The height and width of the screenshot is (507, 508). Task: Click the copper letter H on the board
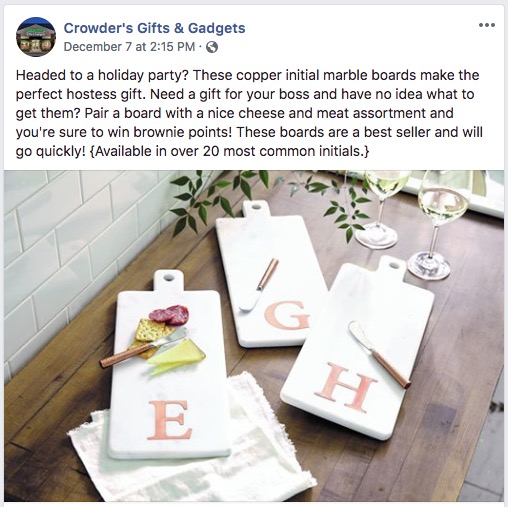pyautogui.click(x=346, y=387)
